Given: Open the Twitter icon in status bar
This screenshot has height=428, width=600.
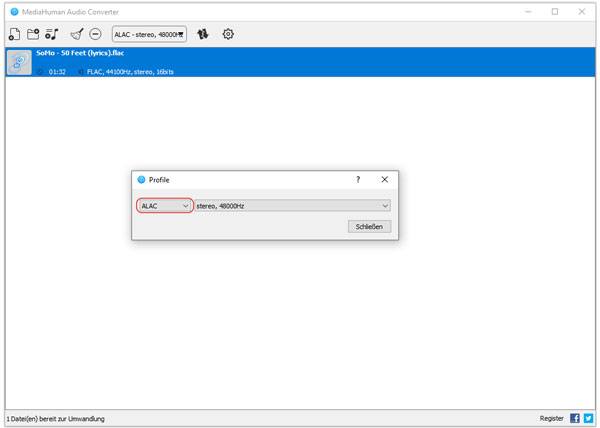Looking at the screenshot, I should click(x=588, y=418).
